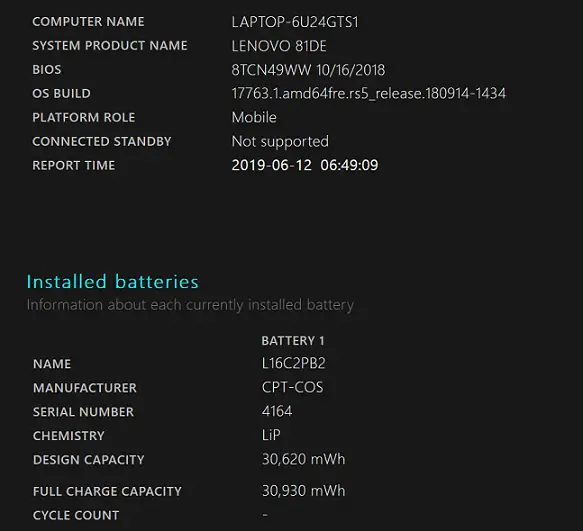Click the REPORT TIME label
The image size is (583, 531).
pyautogui.click(x=74, y=165)
